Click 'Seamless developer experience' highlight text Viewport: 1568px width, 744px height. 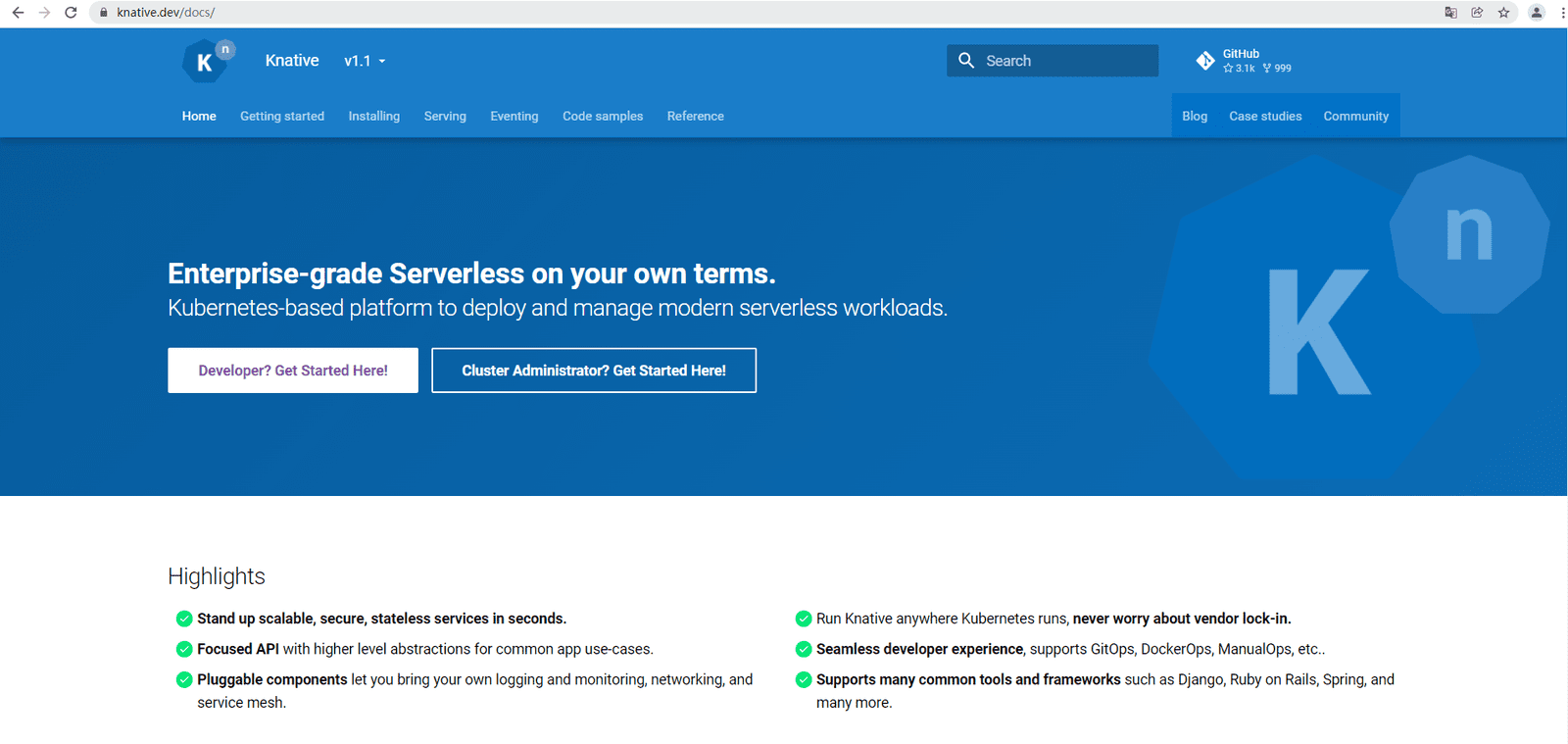[919, 649]
